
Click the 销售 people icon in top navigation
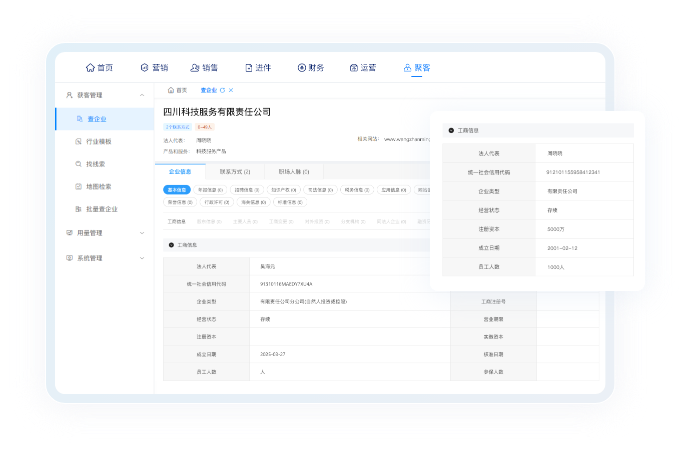pyautogui.click(x=194, y=68)
